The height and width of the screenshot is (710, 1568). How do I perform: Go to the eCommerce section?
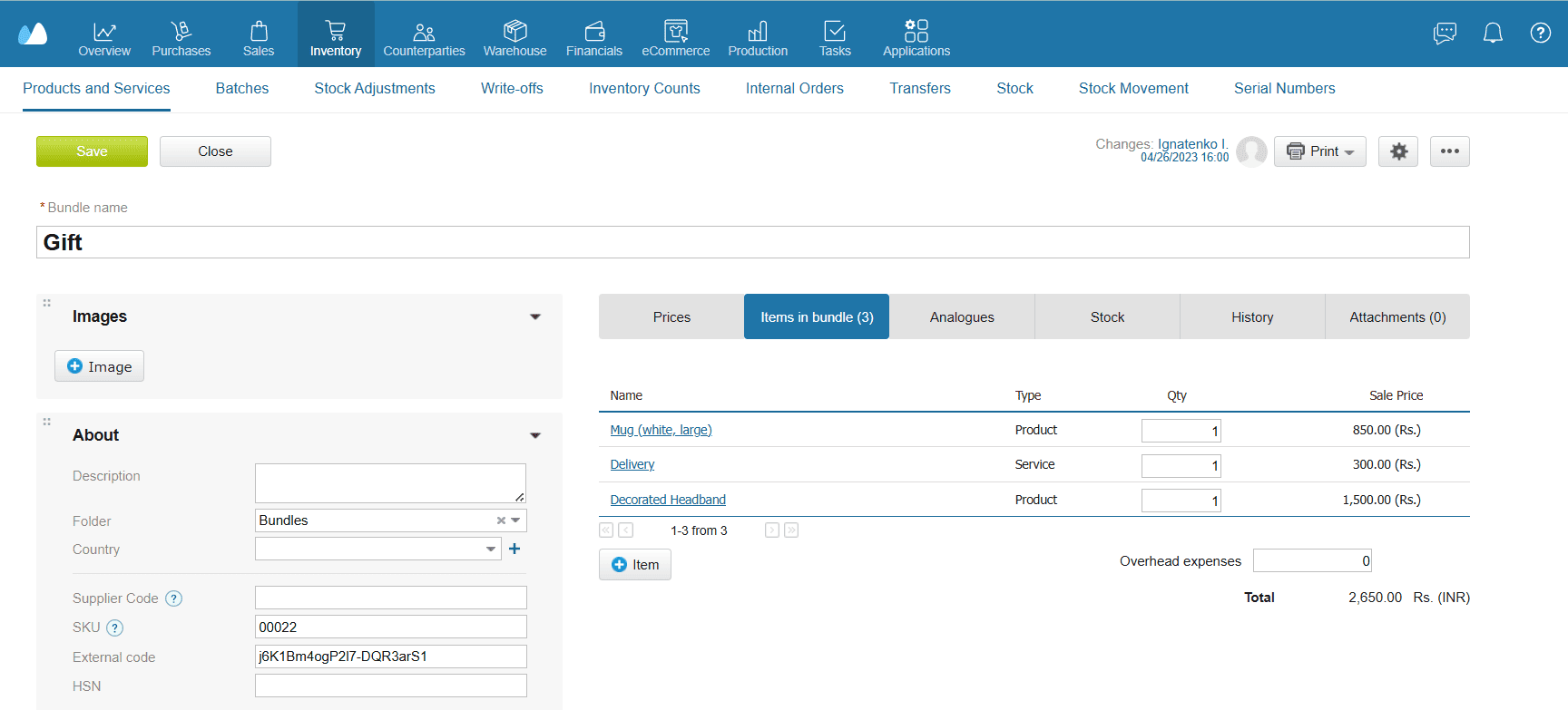pyautogui.click(x=675, y=40)
